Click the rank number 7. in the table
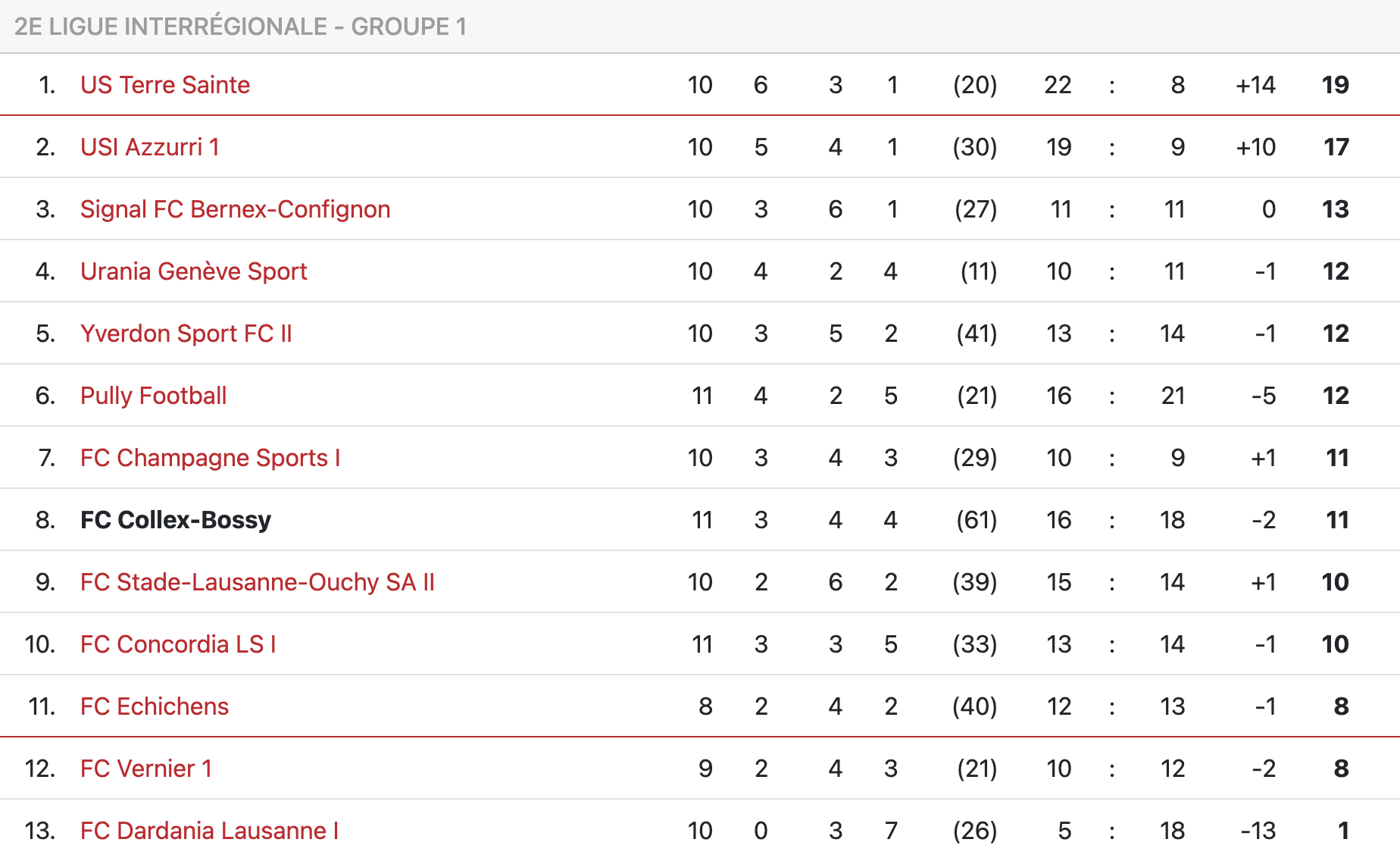The height and width of the screenshot is (858, 1400). (46, 458)
